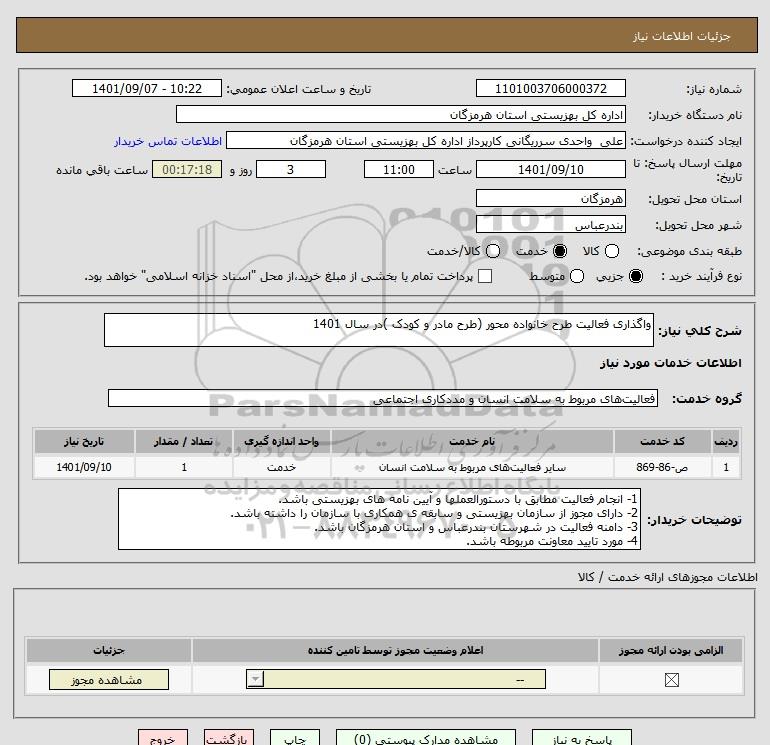Click the announcement date field 1401/09/07 - 10:22
The image size is (770, 745).
pos(147,88)
